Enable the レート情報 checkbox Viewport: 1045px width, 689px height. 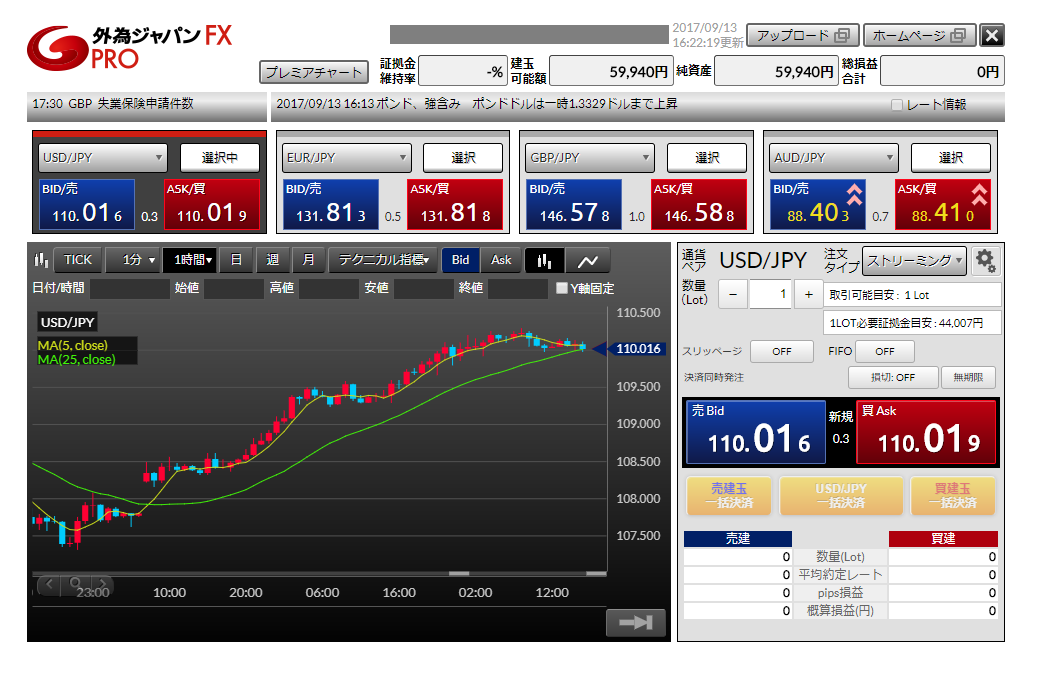(x=897, y=105)
